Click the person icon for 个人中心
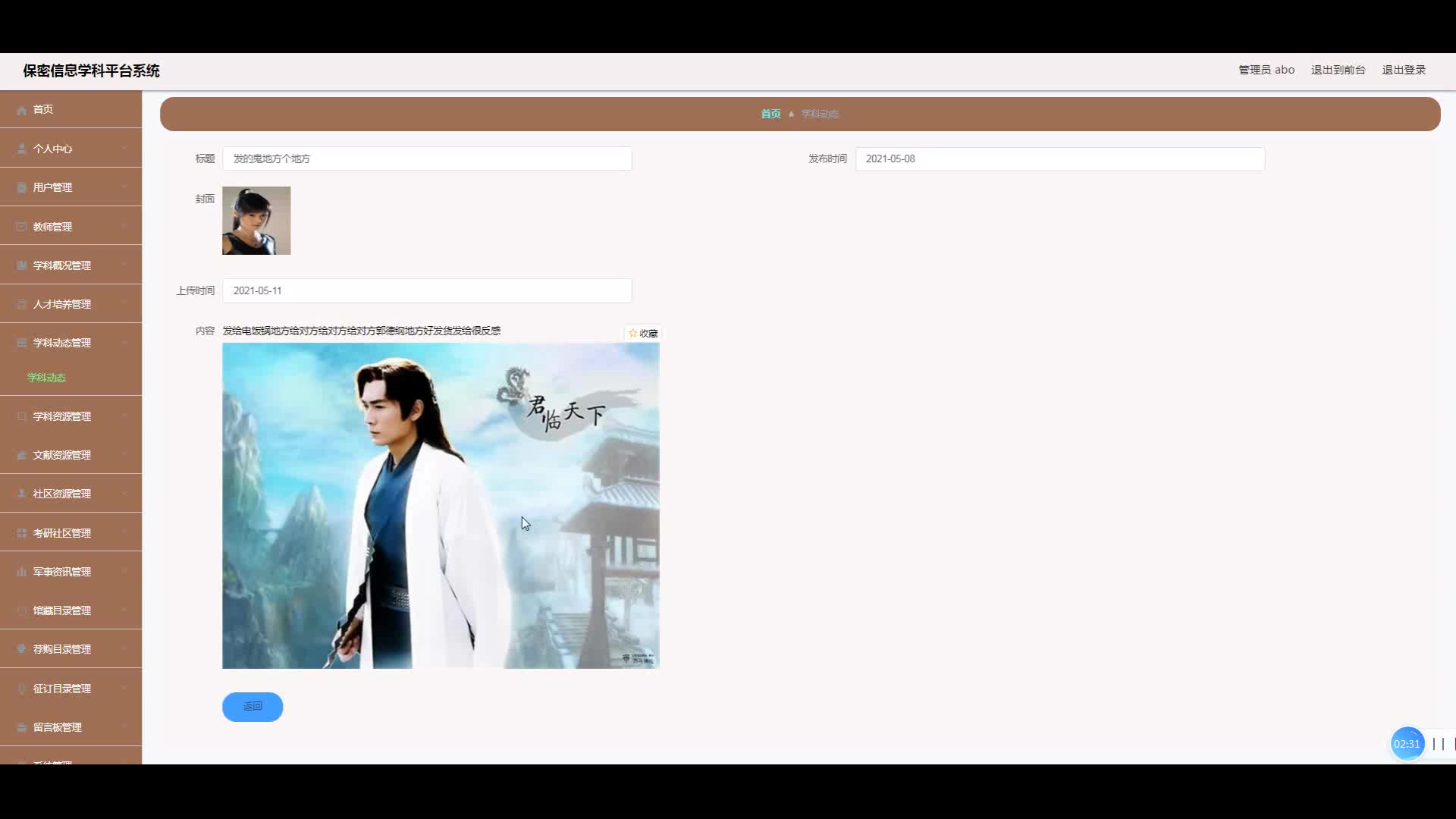1456x819 pixels. coord(21,149)
